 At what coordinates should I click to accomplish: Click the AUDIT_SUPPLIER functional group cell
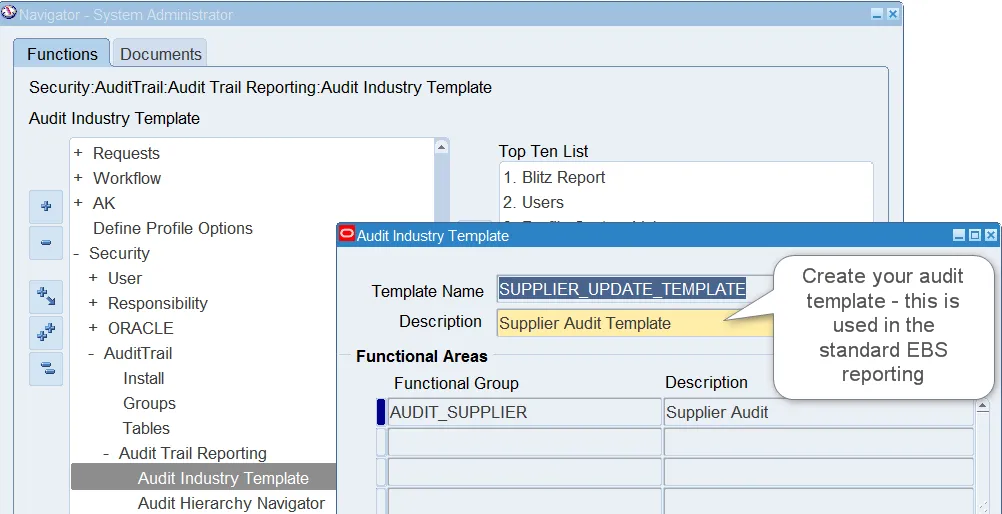pyautogui.click(x=525, y=412)
